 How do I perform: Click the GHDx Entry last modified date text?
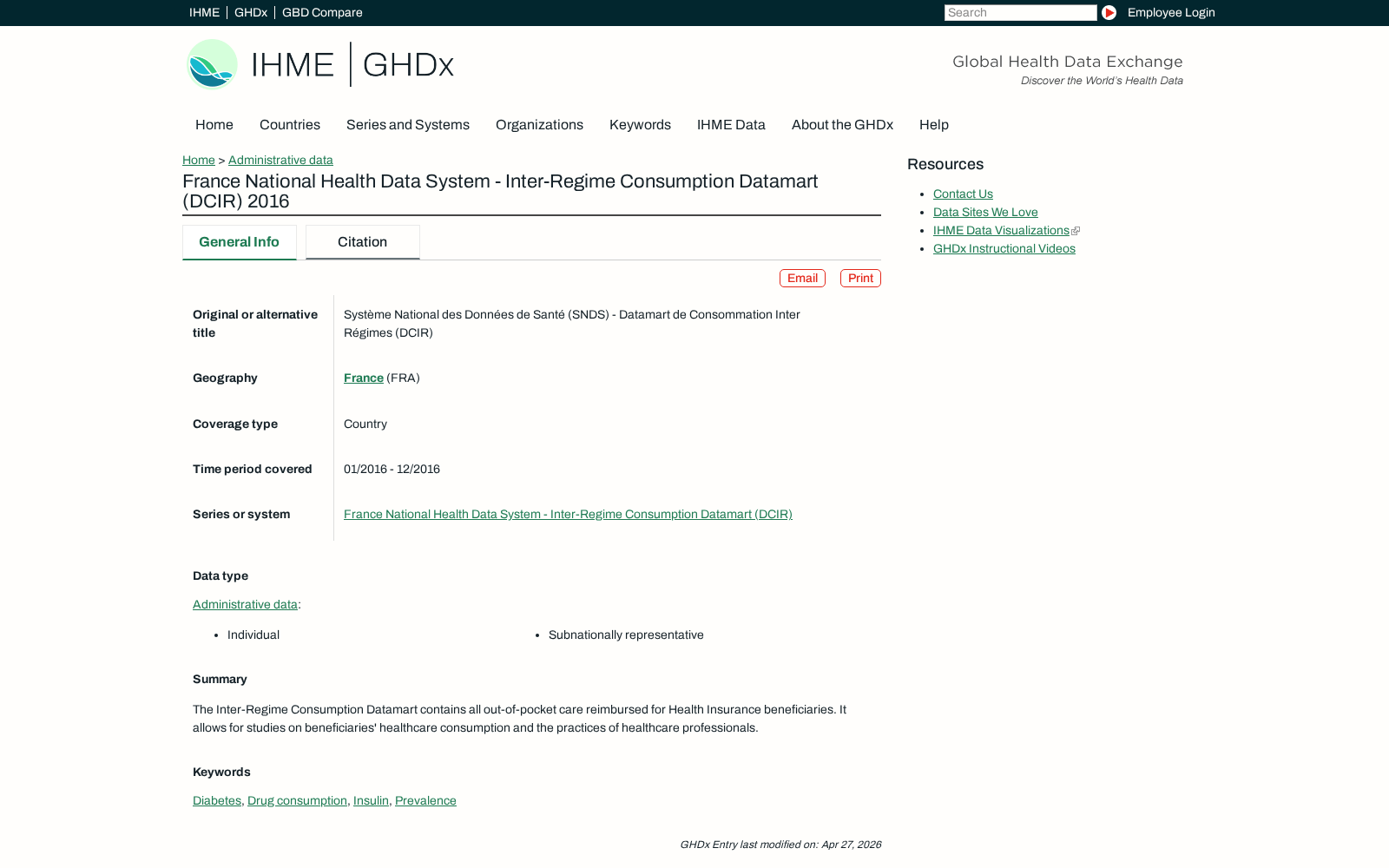point(780,845)
